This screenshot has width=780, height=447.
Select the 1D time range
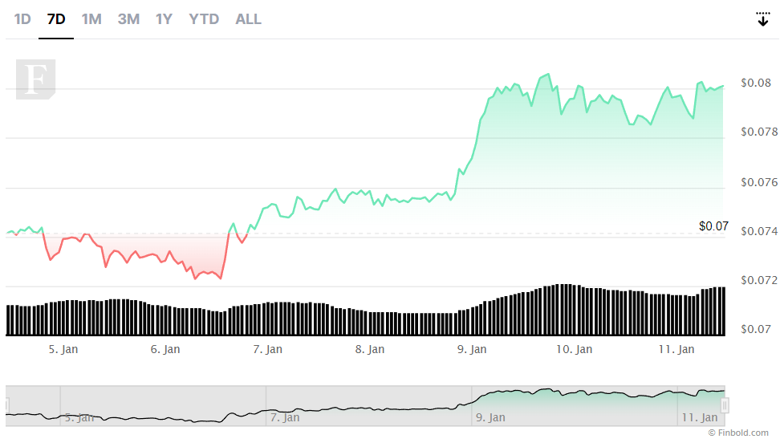(22, 19)
